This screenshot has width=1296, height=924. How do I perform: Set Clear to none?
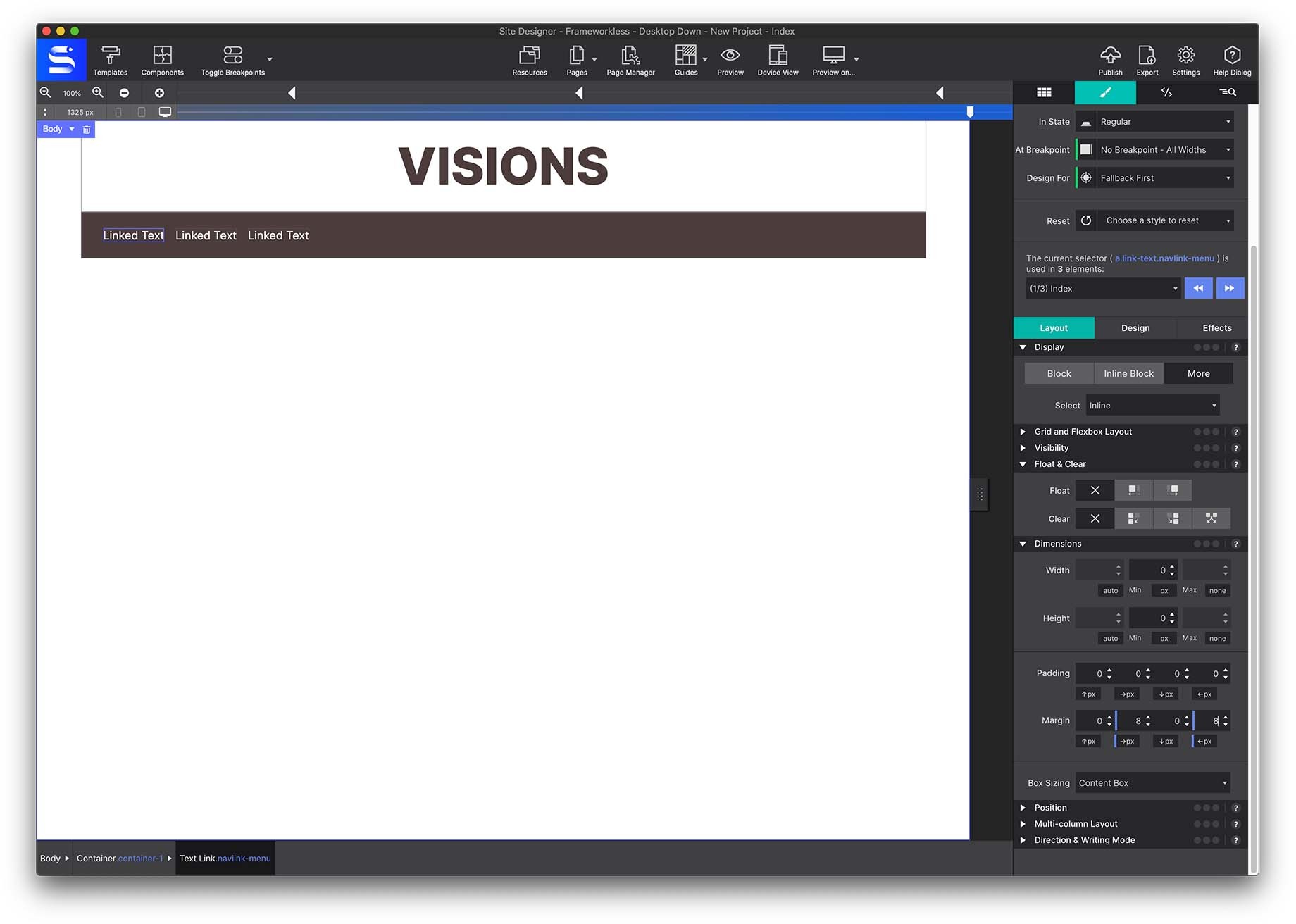pyautogui.click(x=1095, y=518)
